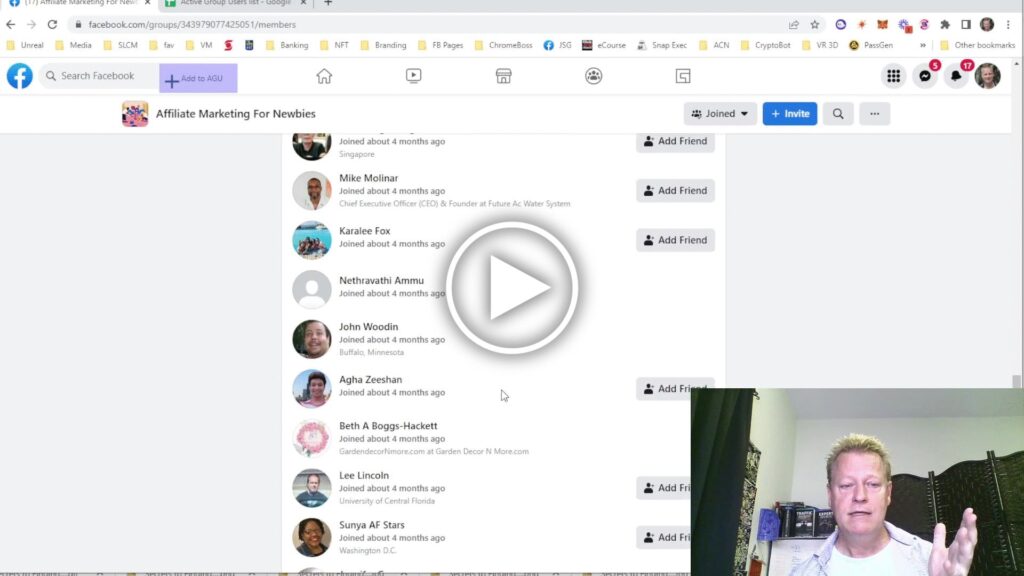The image size is (1024, 576).
Task: Click the Affiliate Marketing For Newbies title
Action: click(236, 114)
